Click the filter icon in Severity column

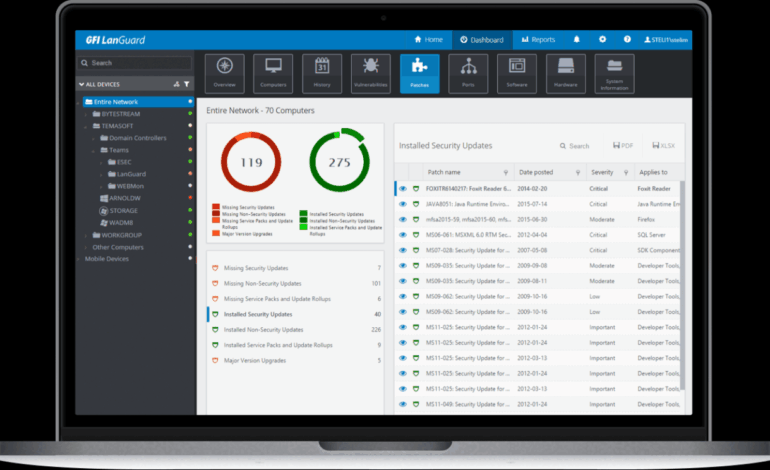coord(626,172)
